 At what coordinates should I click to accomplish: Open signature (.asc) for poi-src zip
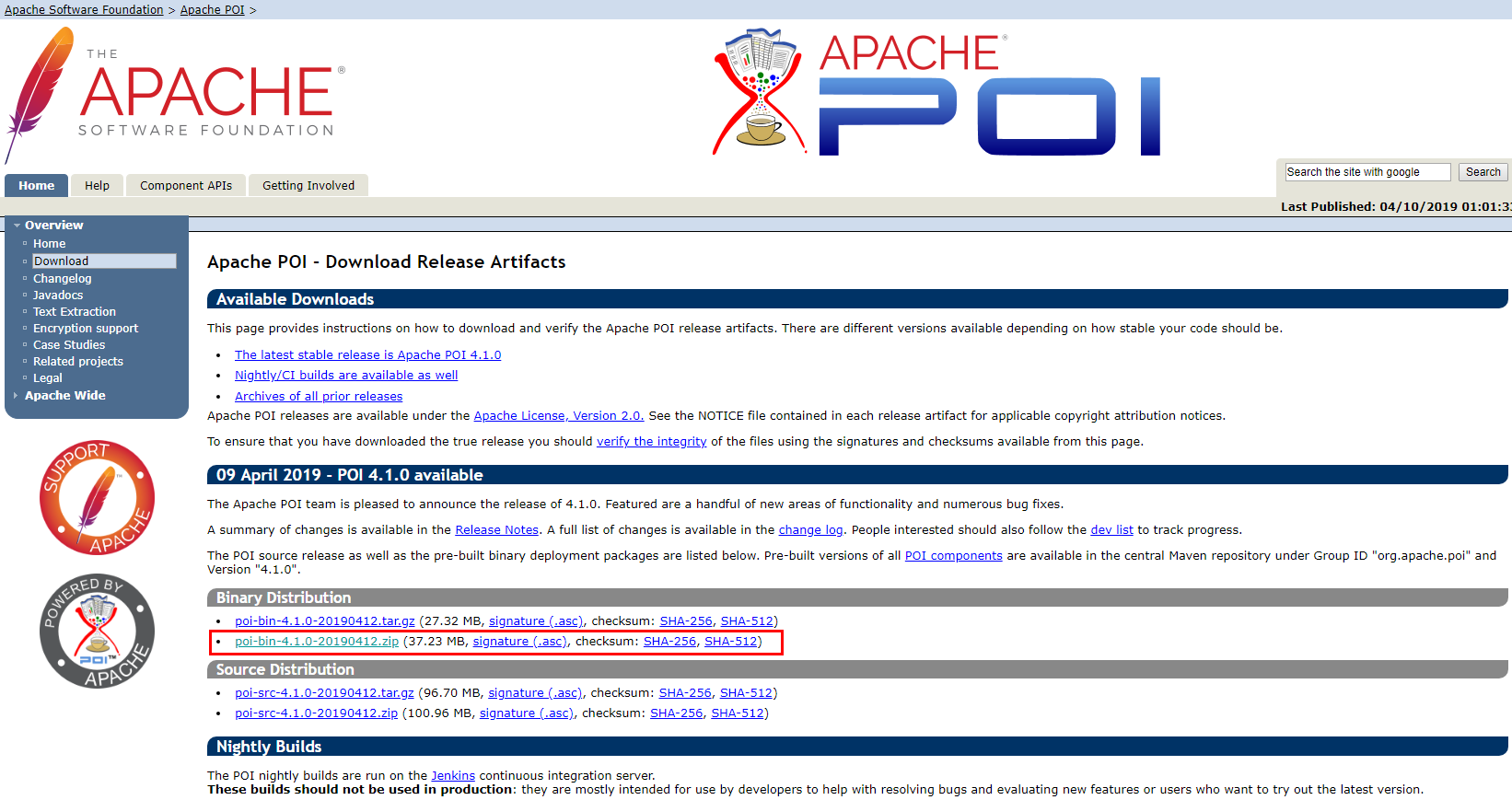click(527, 713)
